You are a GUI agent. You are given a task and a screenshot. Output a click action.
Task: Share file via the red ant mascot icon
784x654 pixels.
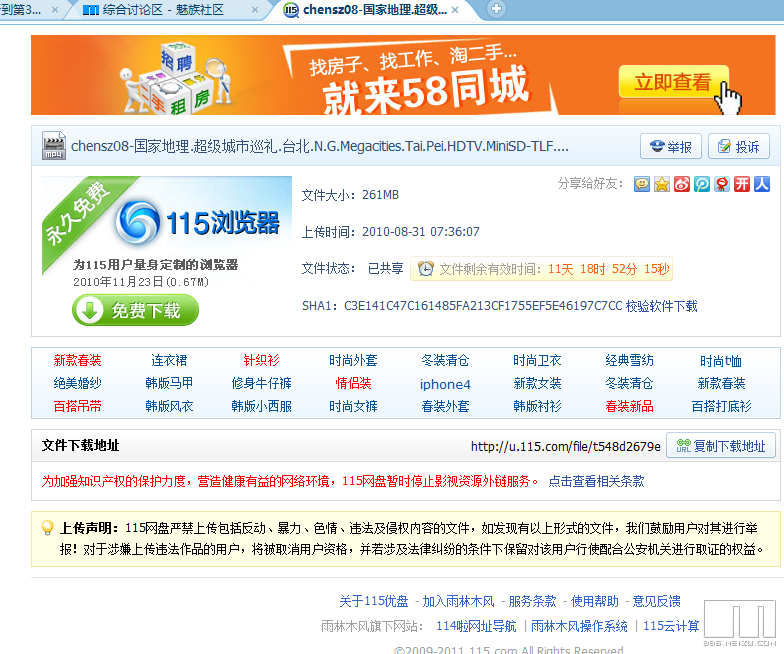(722, 184)
